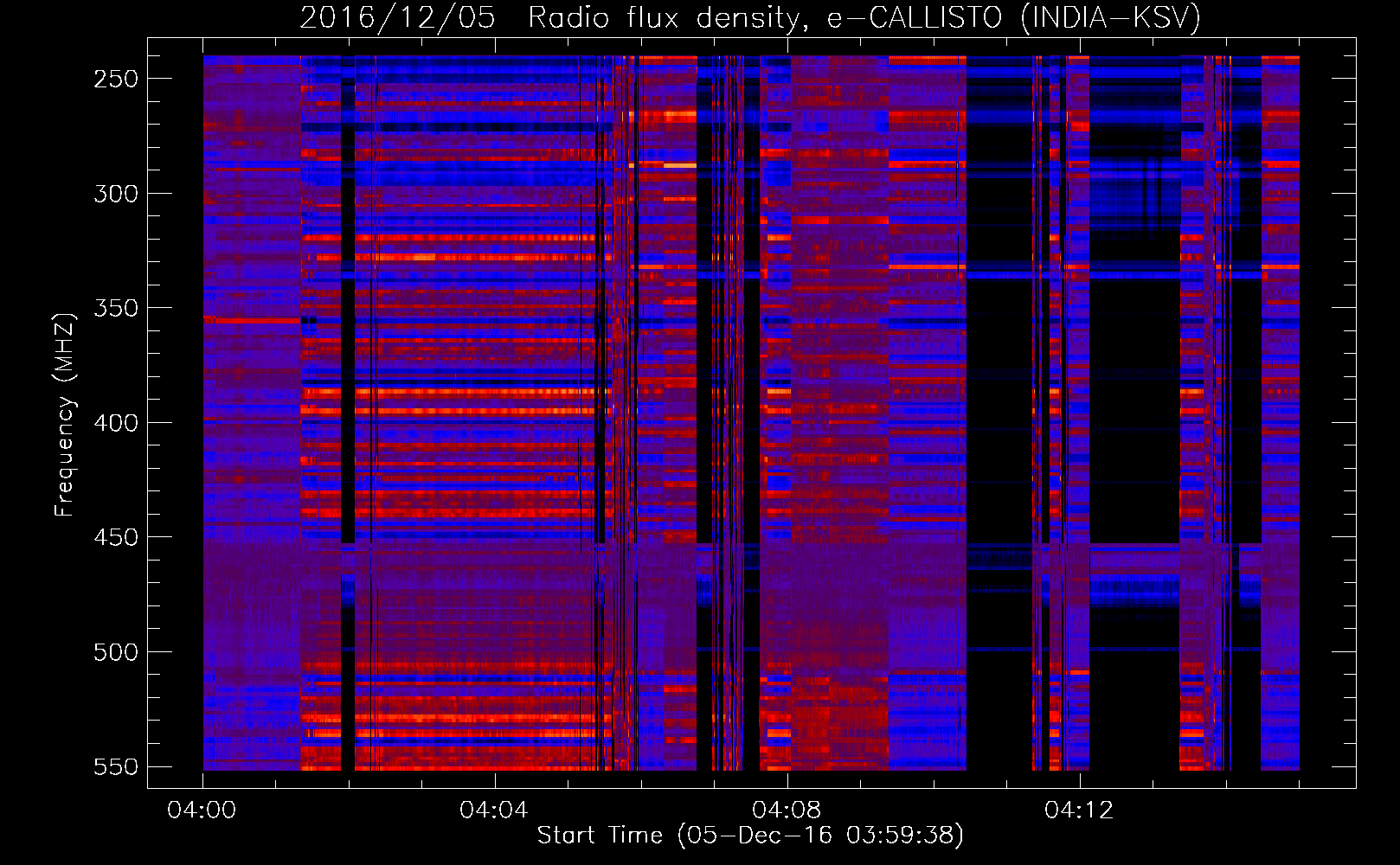Click the plot title 'Radio flux density, e-CALLISTO (INDIA-KSV)'
Screen dimensions: 1400x865
(x=864, y=17)
